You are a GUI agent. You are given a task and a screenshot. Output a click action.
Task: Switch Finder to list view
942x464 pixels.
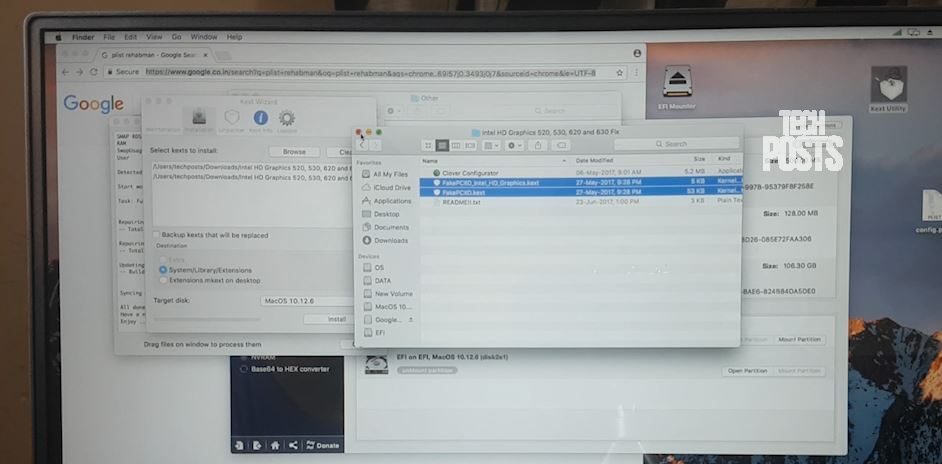pyautogui.click(x=442, y=145)
